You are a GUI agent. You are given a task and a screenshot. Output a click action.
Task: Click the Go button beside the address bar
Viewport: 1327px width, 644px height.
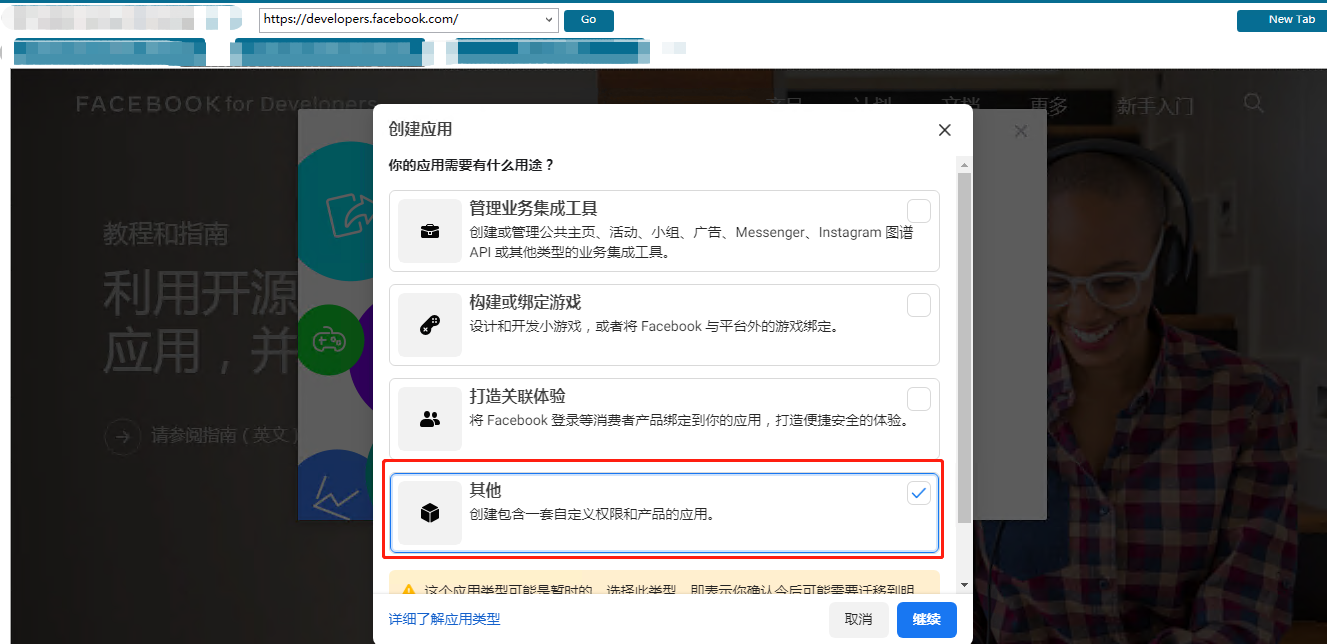pos(588,20)
